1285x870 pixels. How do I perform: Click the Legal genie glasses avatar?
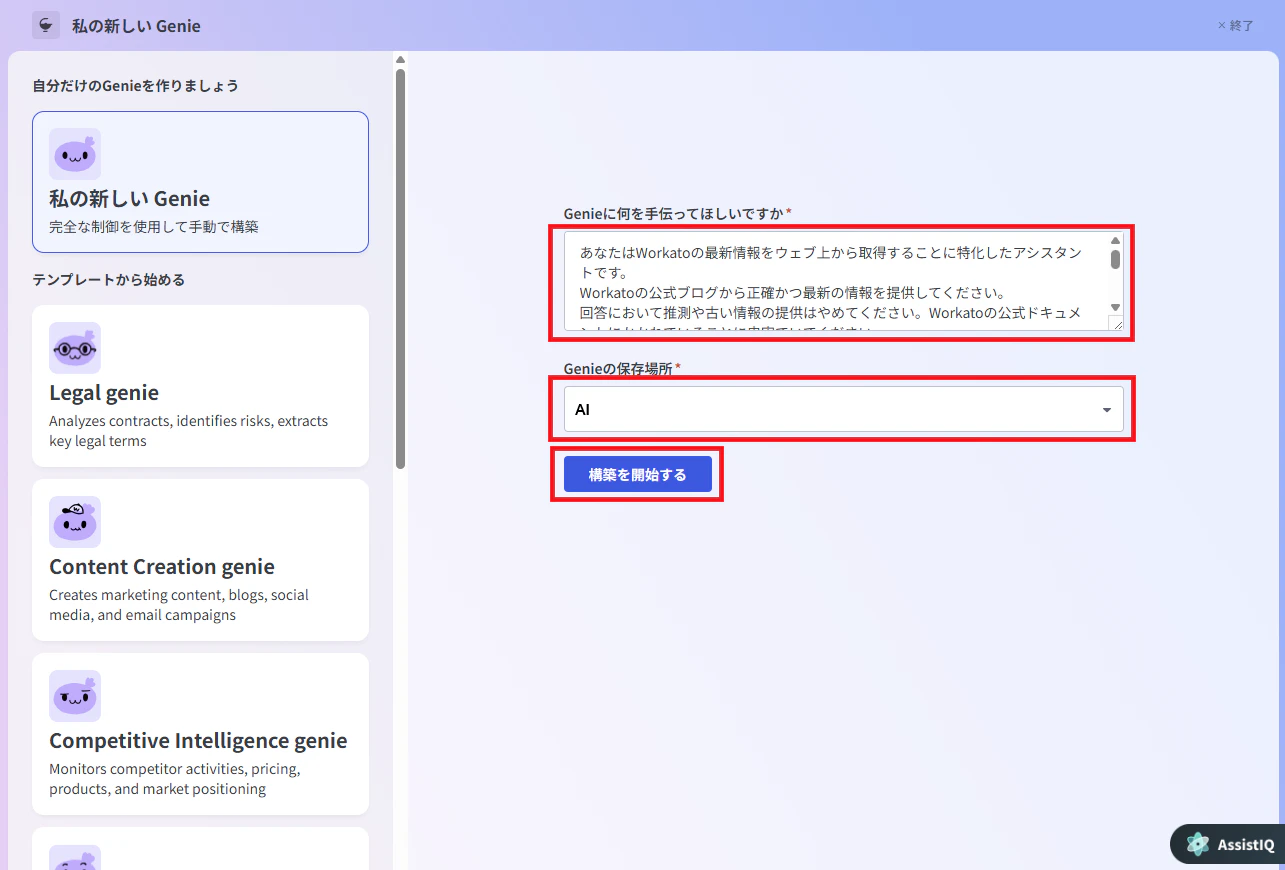point(75,348)
